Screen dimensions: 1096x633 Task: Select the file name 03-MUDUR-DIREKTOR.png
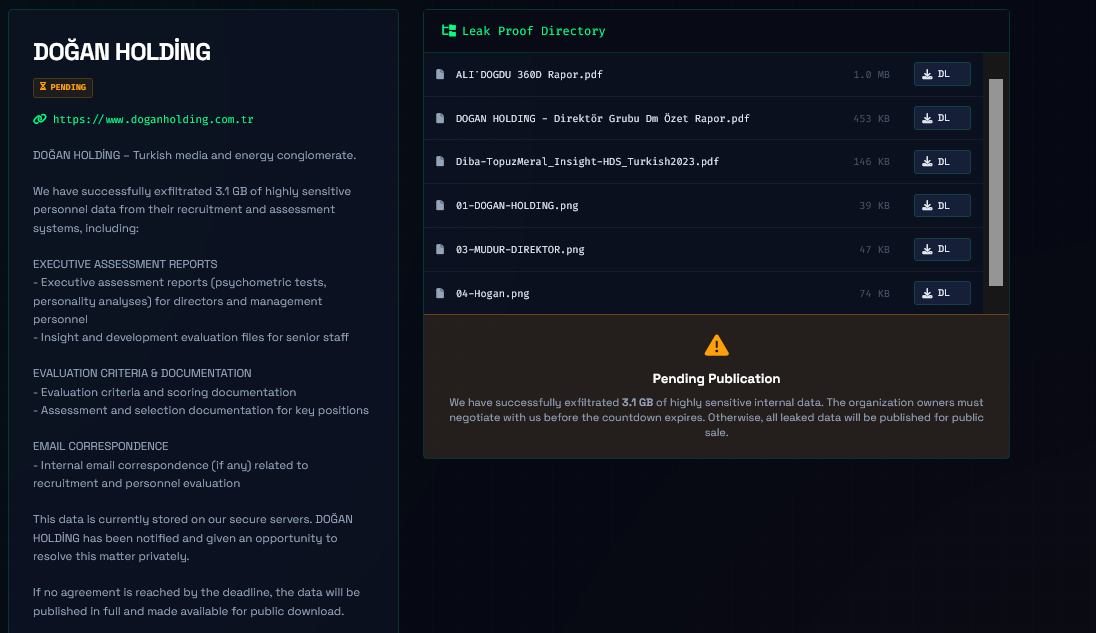[x=520, y=250]
